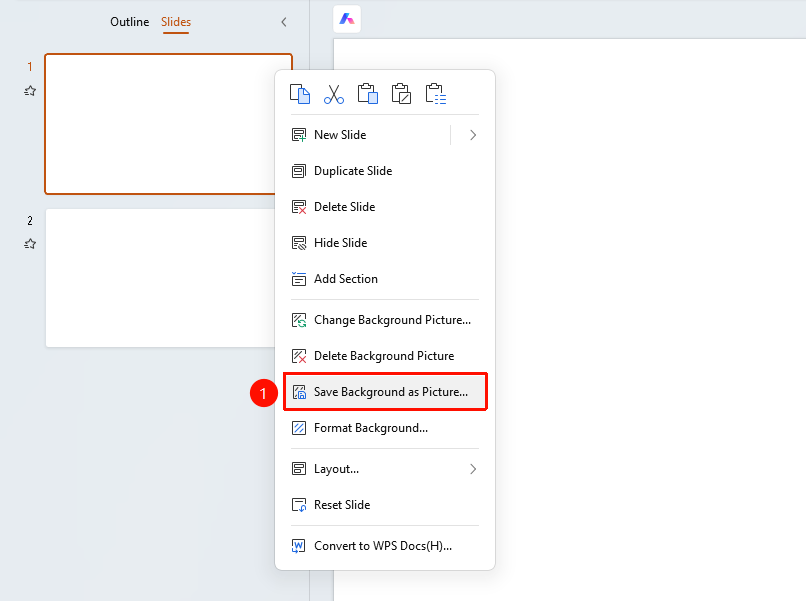Open the Format Background option
Viewport: 806px width, 601px height.
pos(385,428)
